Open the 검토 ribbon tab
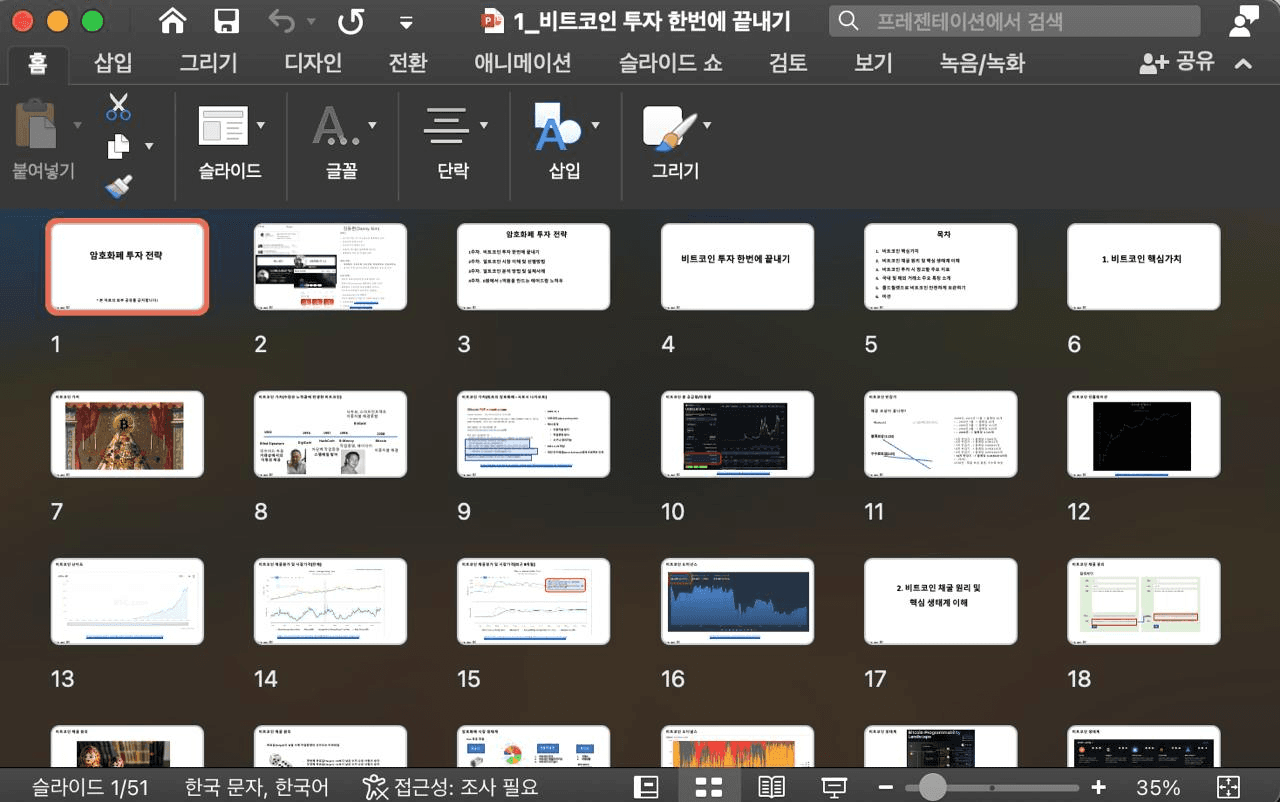Screen dimensions: 1280x802 788,63
